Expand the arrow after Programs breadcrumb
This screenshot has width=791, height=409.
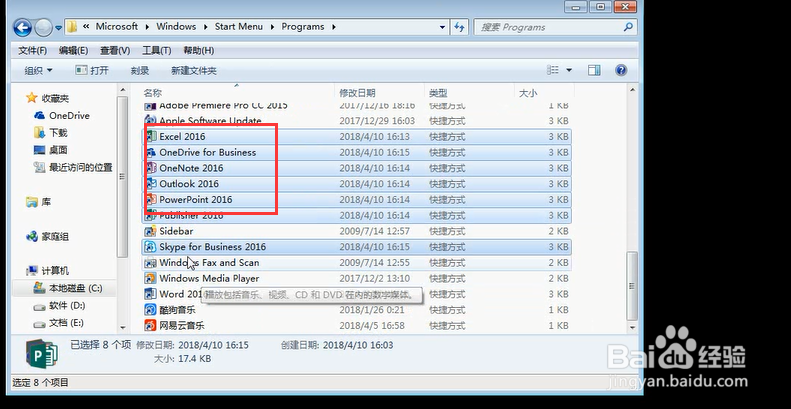(x=333, y=27)
